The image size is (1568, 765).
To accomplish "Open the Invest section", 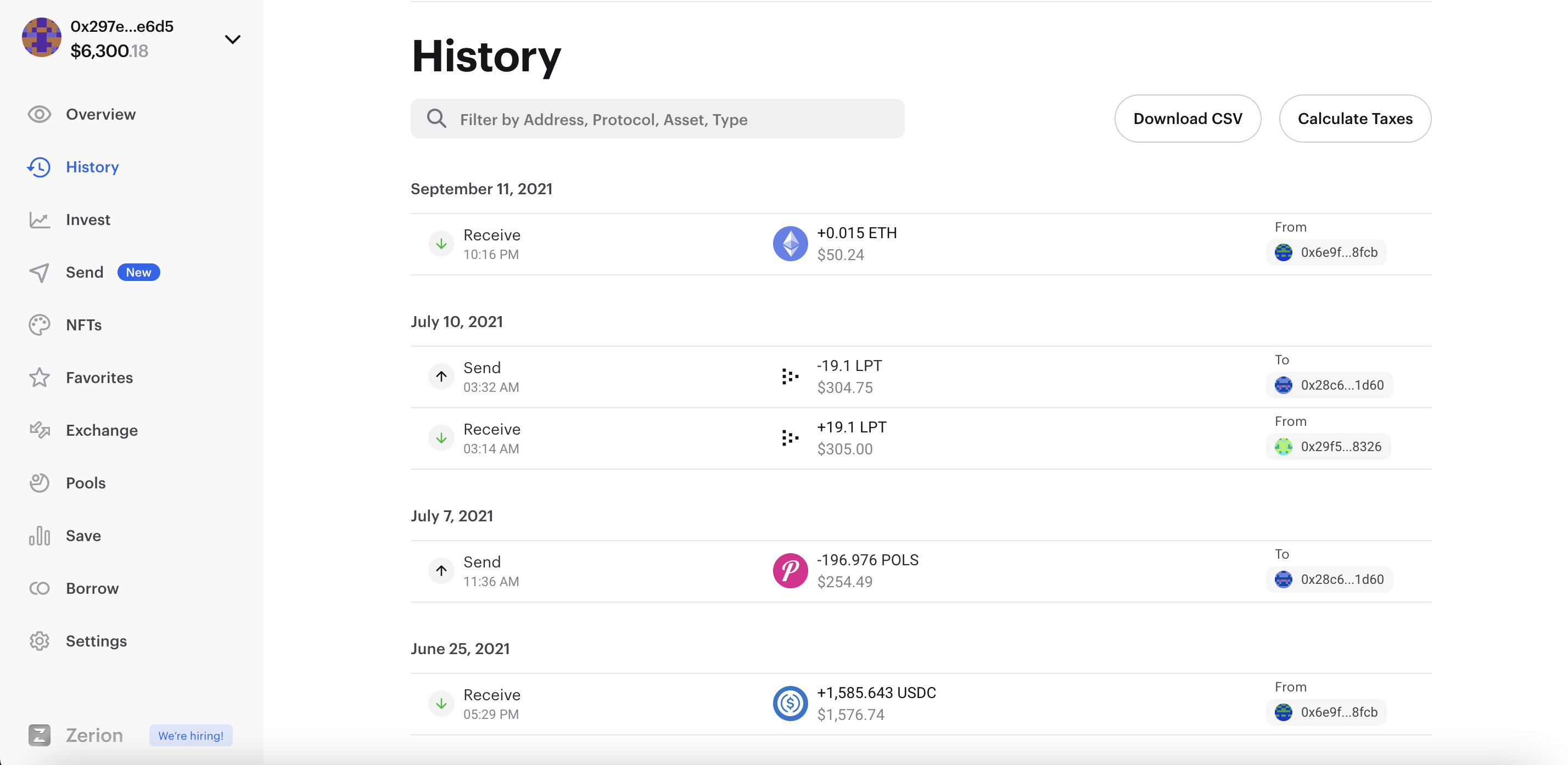I will pyautogui.click(x=88, y=220).
